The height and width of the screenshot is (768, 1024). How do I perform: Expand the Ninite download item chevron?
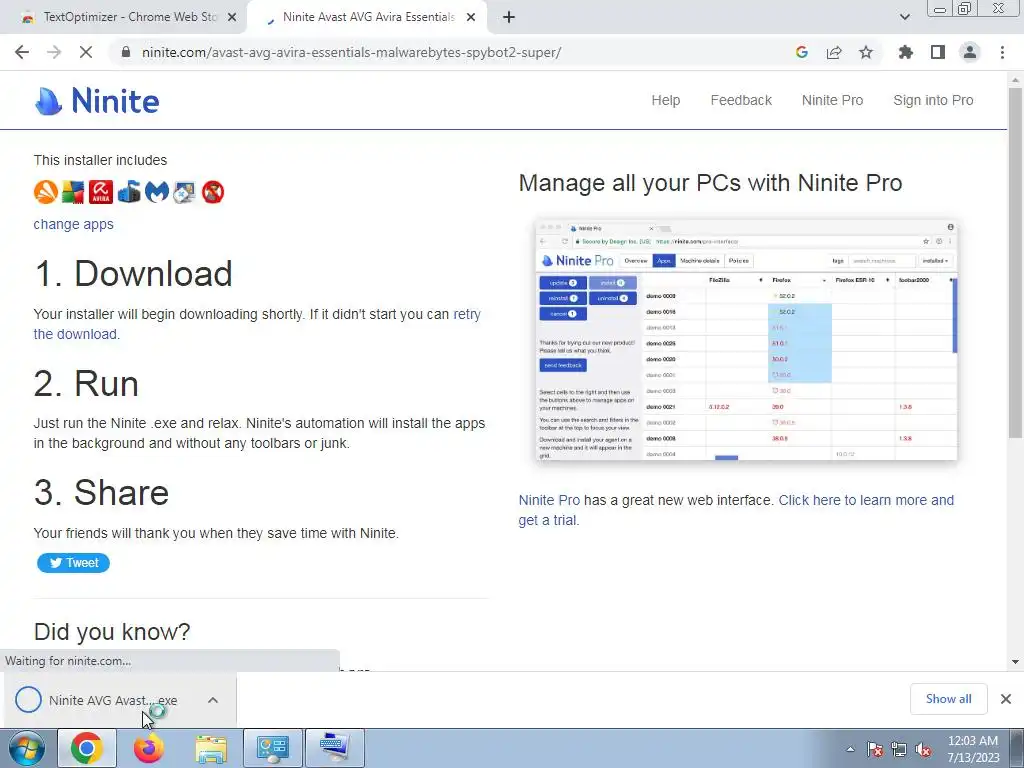click(213, 700)
